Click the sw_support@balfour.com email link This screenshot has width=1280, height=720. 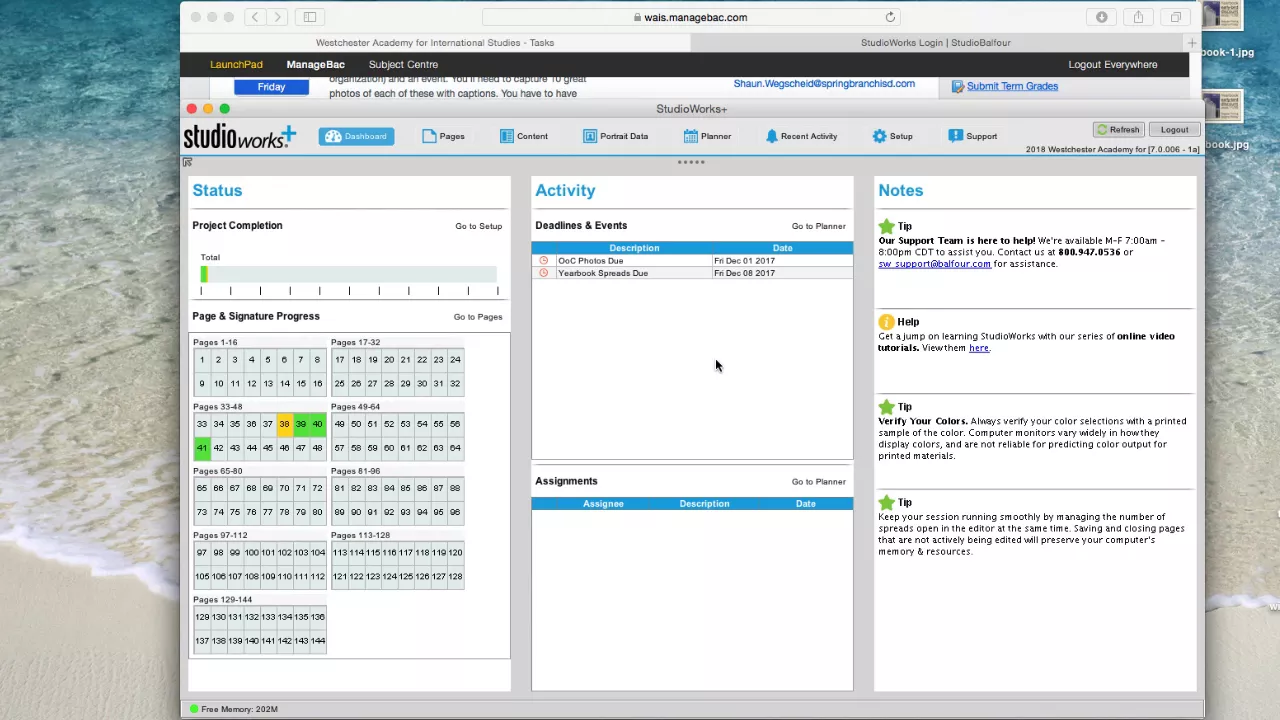coord(934,264)
